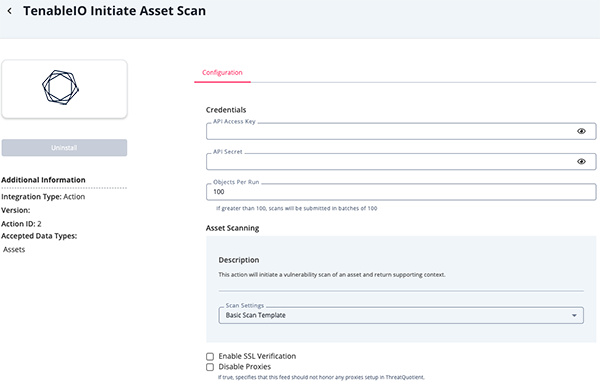Enable SSL Verification checkbox
This screenshot has width=600, height=387.
point(210,356)
